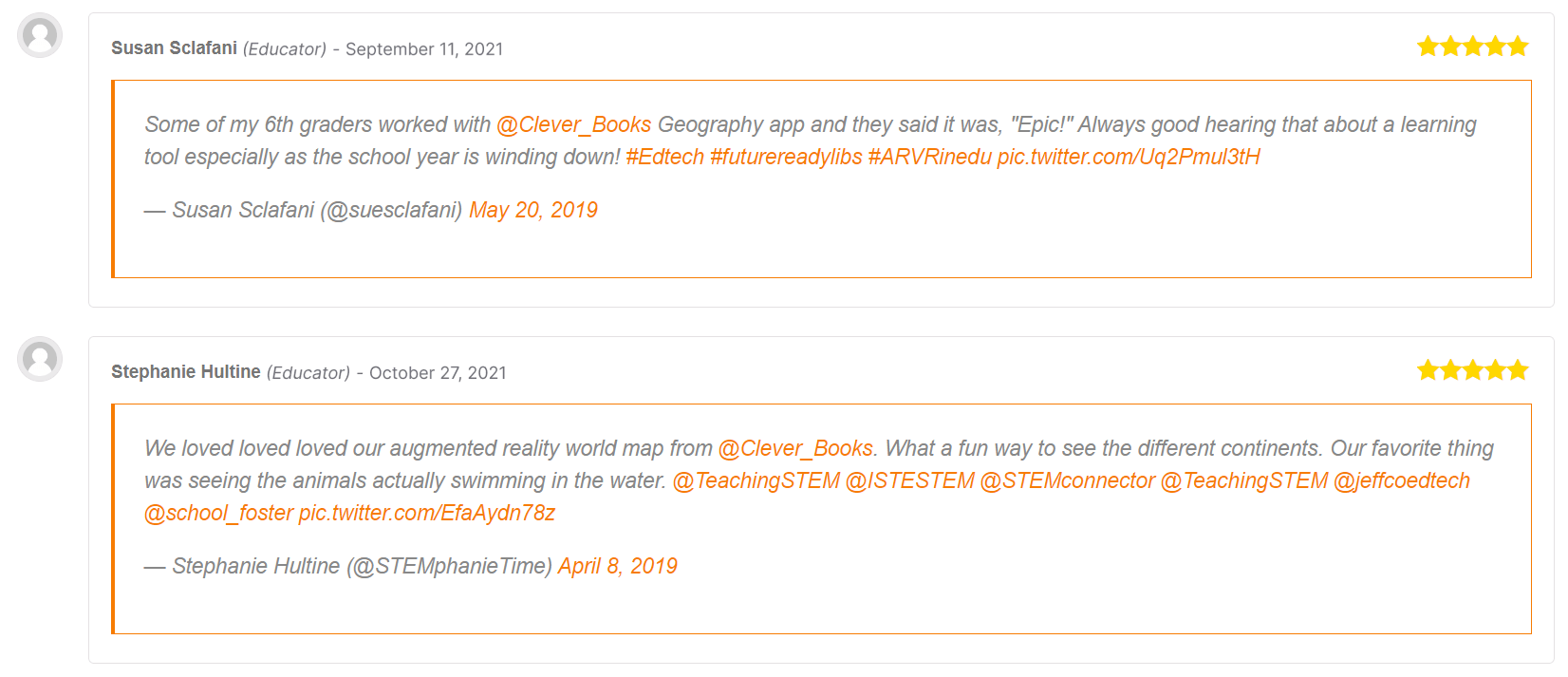Click Stephanie Hultine's avatar icon
1568x677 pixels.
coord(40,359)
